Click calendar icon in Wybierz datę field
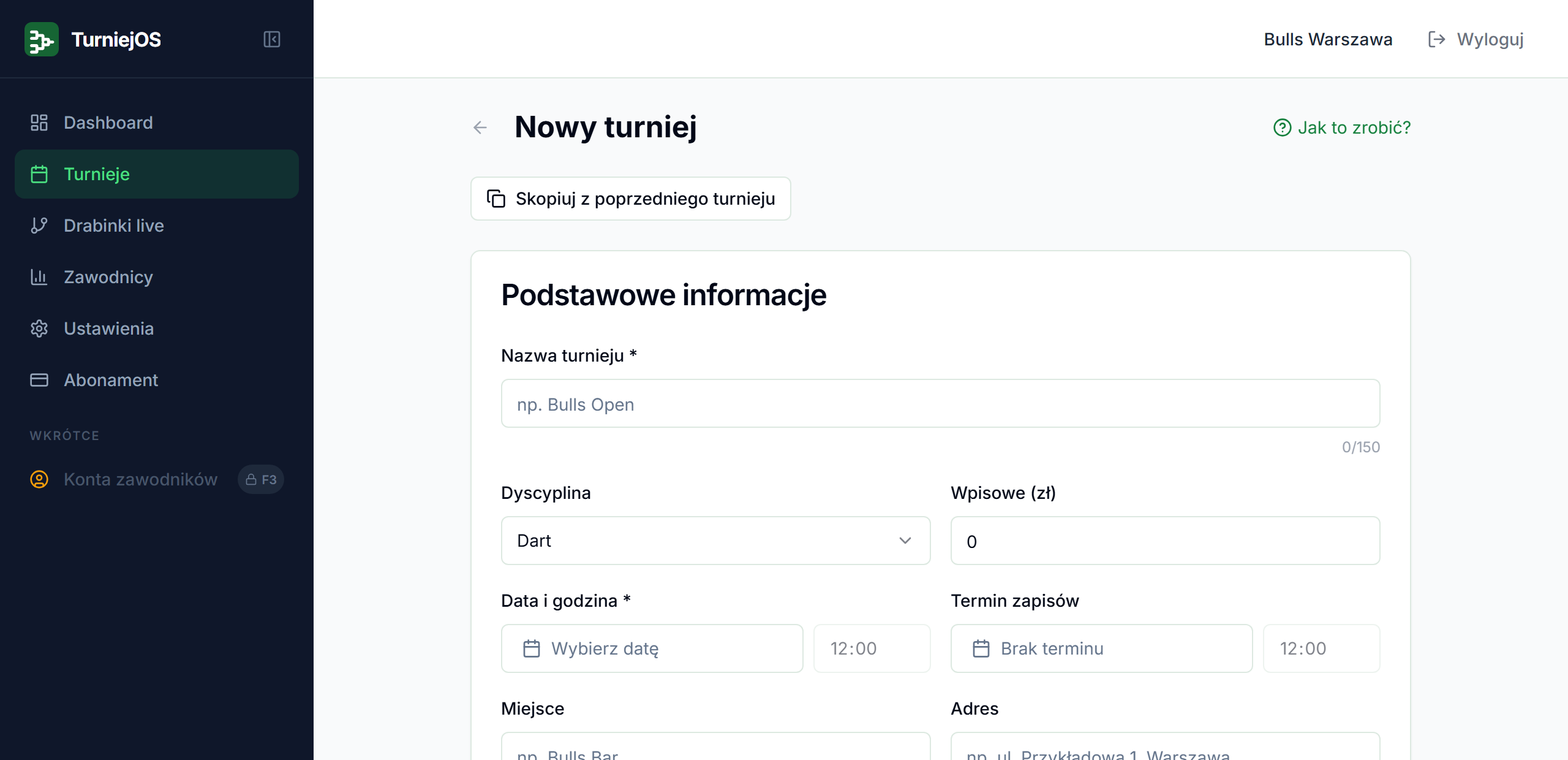The image size is (1568, 760). pyautogui.click(x=532, y=648)
